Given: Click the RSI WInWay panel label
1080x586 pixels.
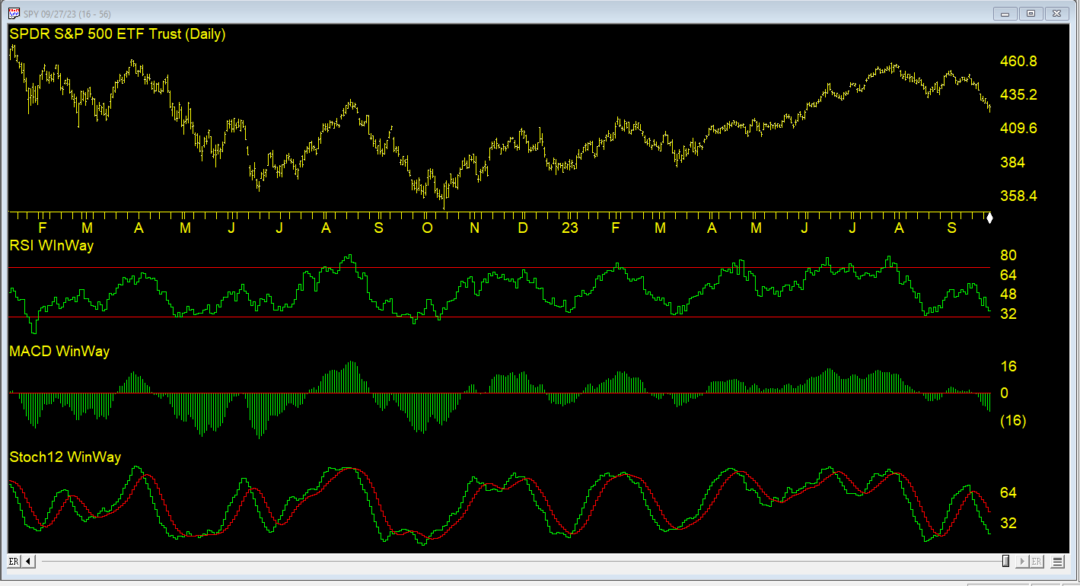Looking at the screenshot, I should pos(50,245).
